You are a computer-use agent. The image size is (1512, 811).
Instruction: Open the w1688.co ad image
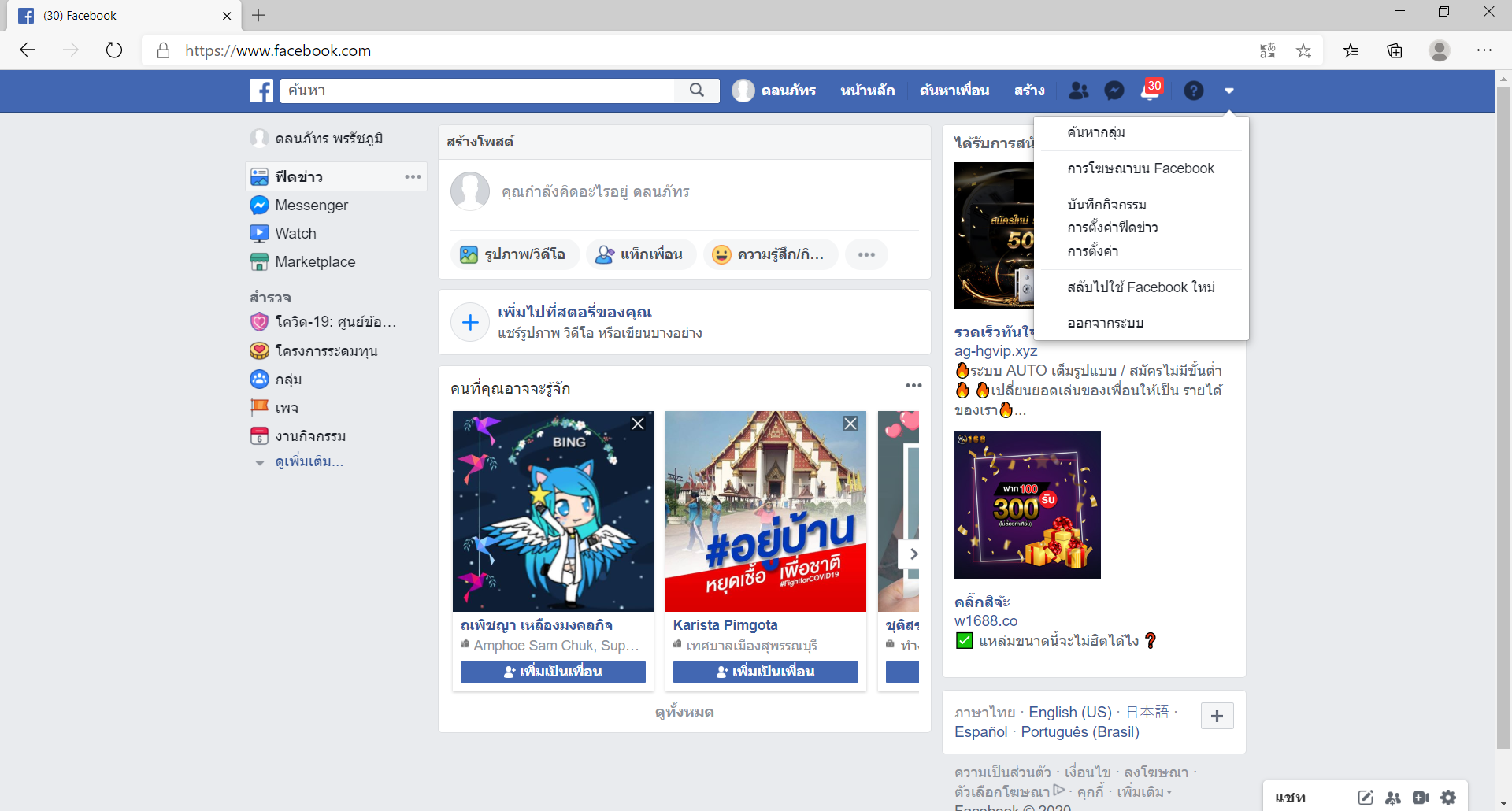click(x=1028, y=505)
